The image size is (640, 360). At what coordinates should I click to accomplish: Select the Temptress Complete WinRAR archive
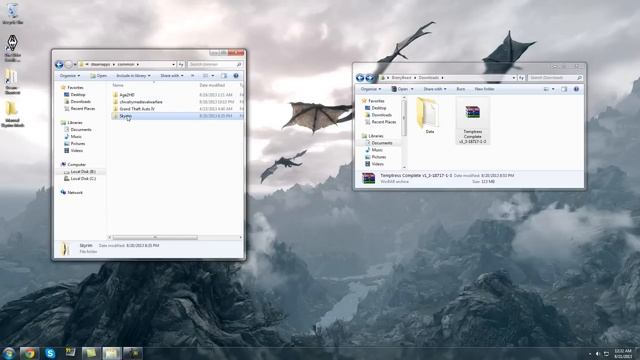coord(473,121)
